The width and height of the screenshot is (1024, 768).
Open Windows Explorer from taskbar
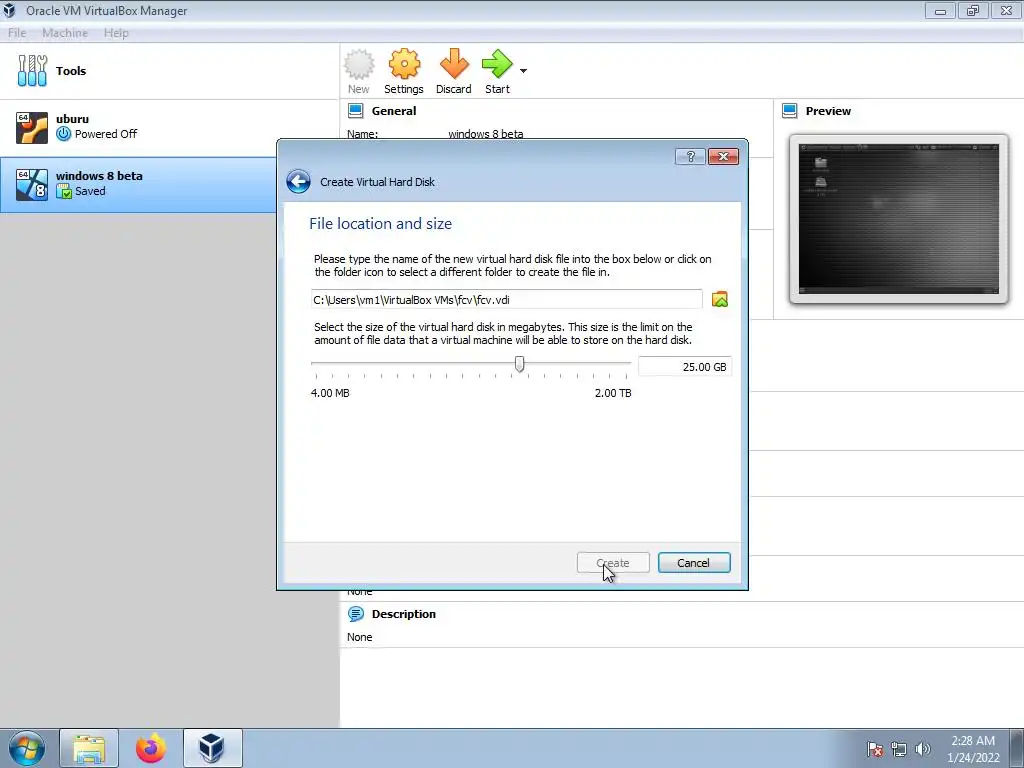pyautogui.click(x=89, y=748)
